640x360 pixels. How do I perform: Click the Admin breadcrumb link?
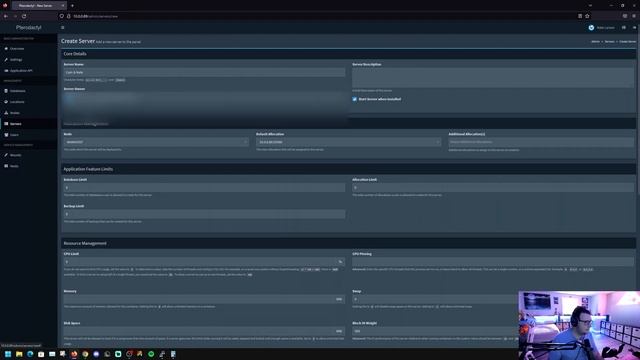tap(596, 42)
